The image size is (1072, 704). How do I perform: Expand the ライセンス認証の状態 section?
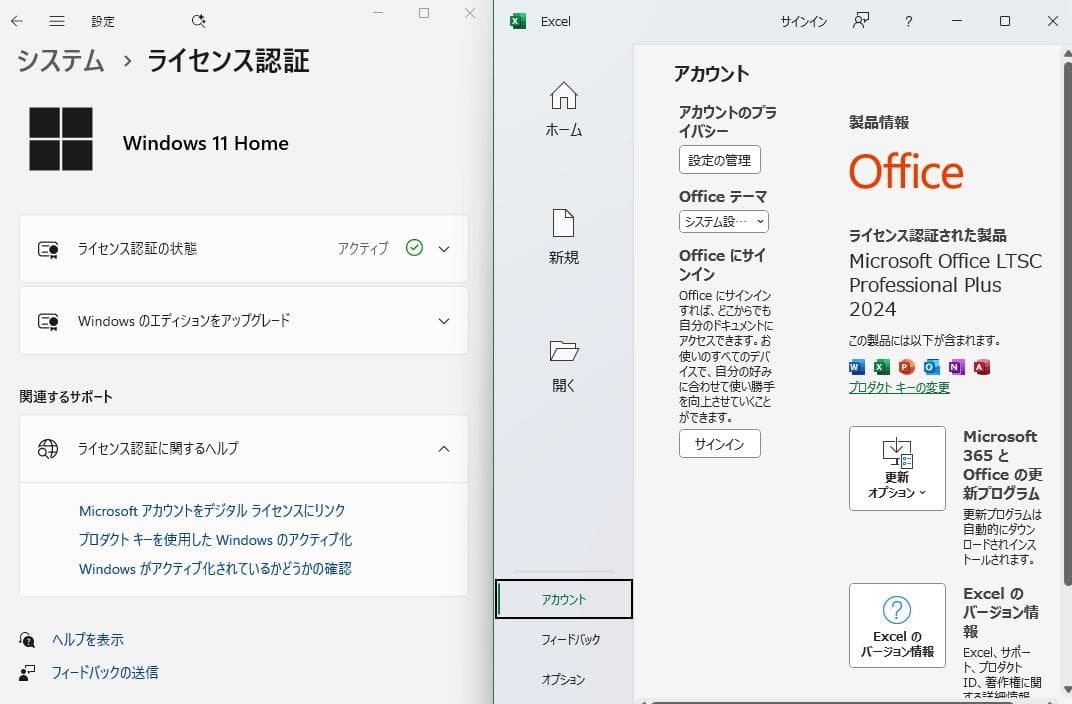coord(443,248)
